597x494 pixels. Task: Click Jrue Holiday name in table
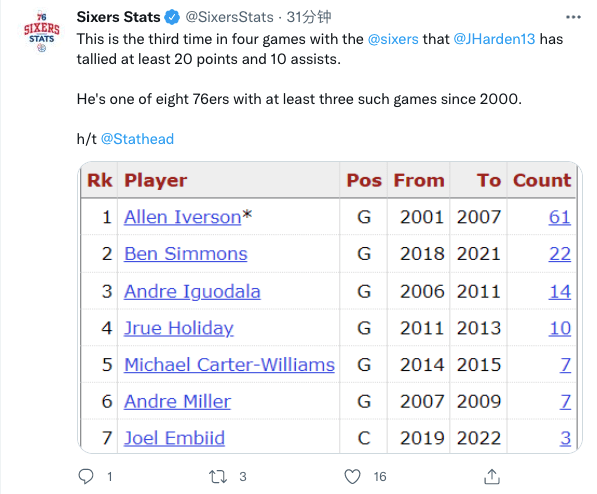(x=179, y=328)
